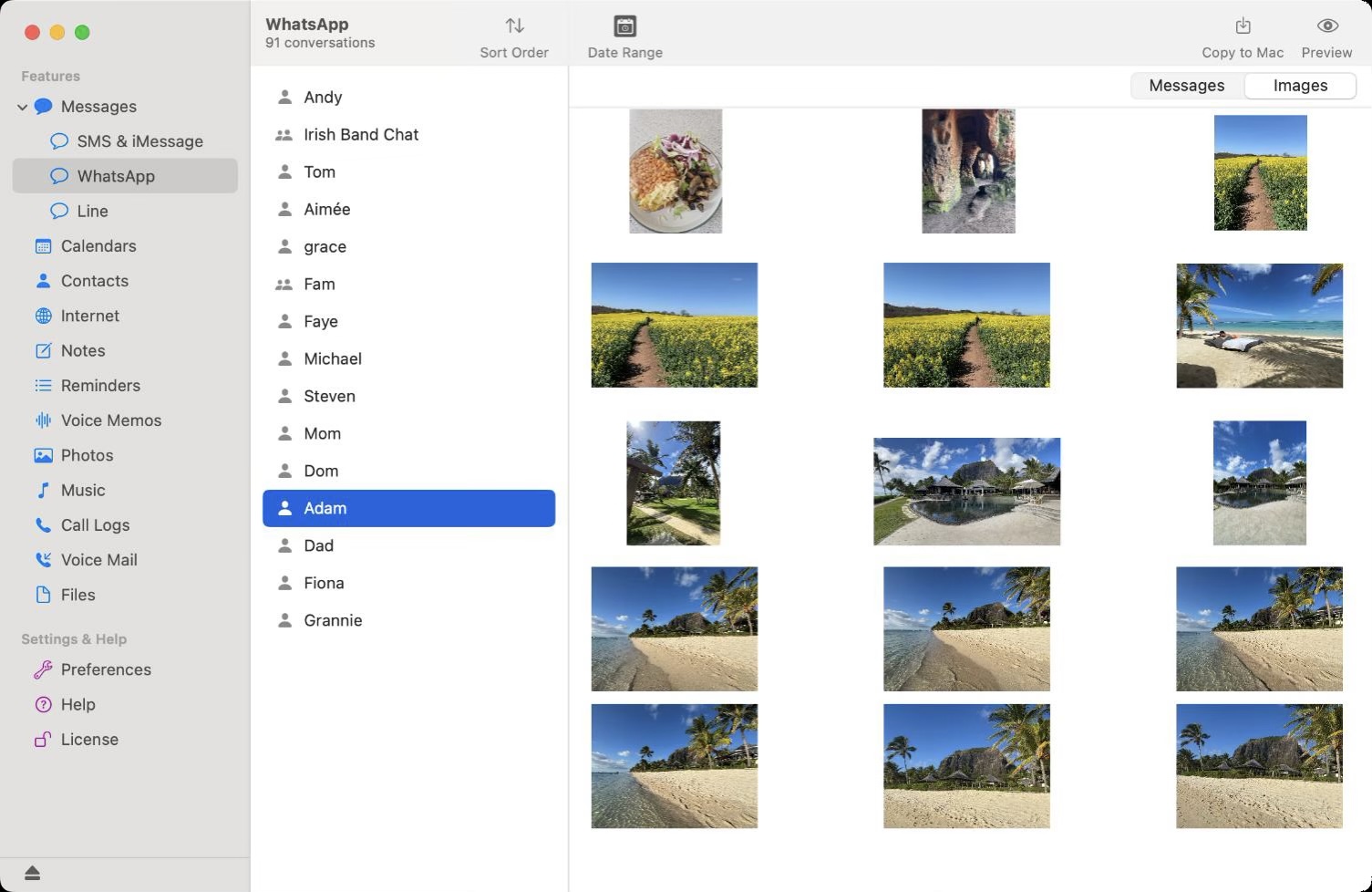Click the eject icon at bottom left
1372x892 pixels.
pos(30,873)
